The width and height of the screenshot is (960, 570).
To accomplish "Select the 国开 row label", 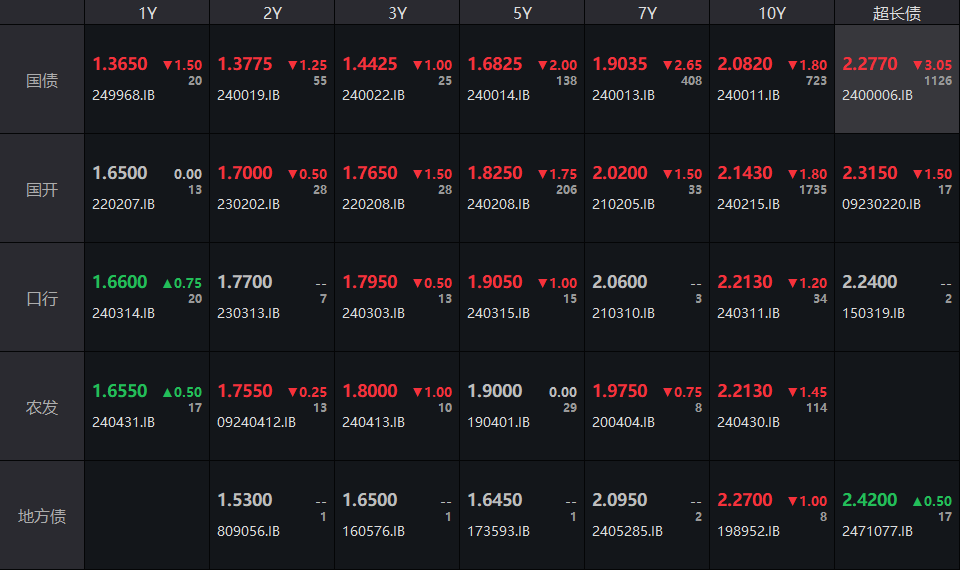I will point(42,189).
